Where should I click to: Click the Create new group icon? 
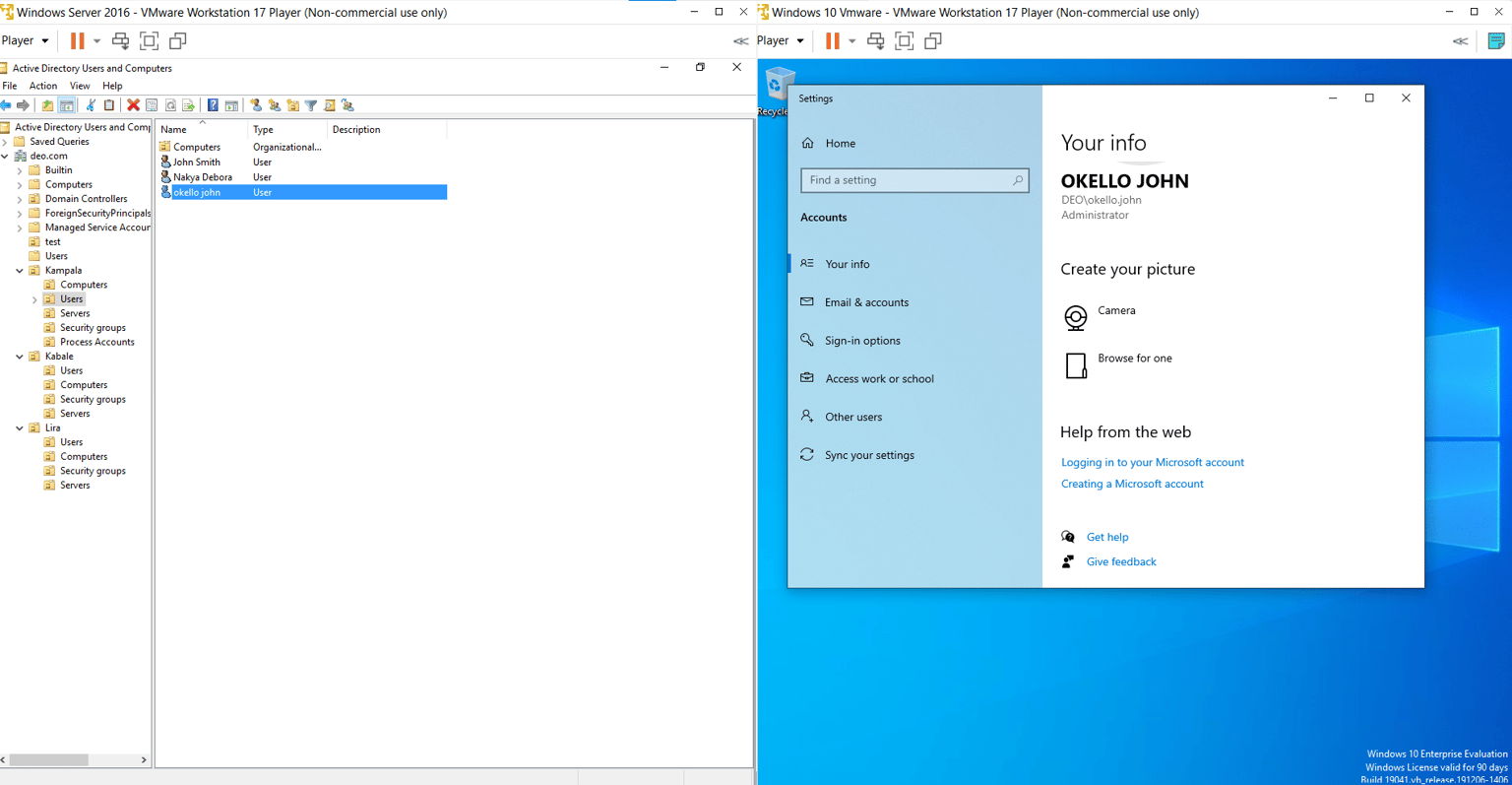(275, 105)
